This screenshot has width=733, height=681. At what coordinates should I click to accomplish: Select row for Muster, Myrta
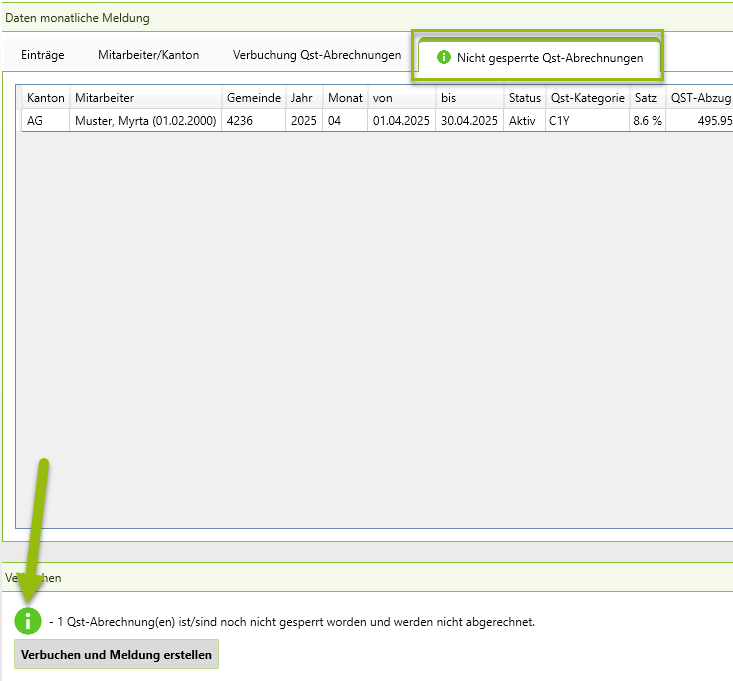[145, 121]
